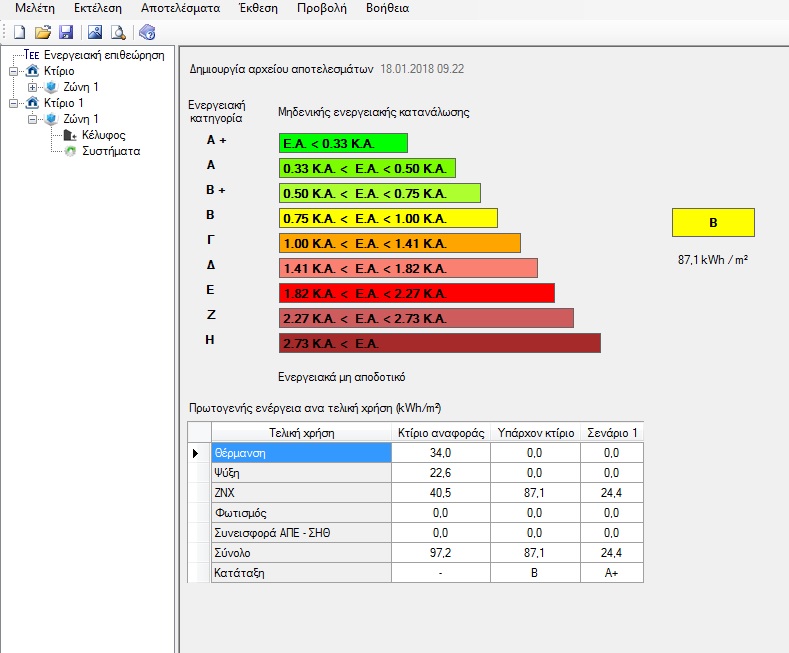
Task: Select the Κατάταξη row cell
Action: point(301,573)
